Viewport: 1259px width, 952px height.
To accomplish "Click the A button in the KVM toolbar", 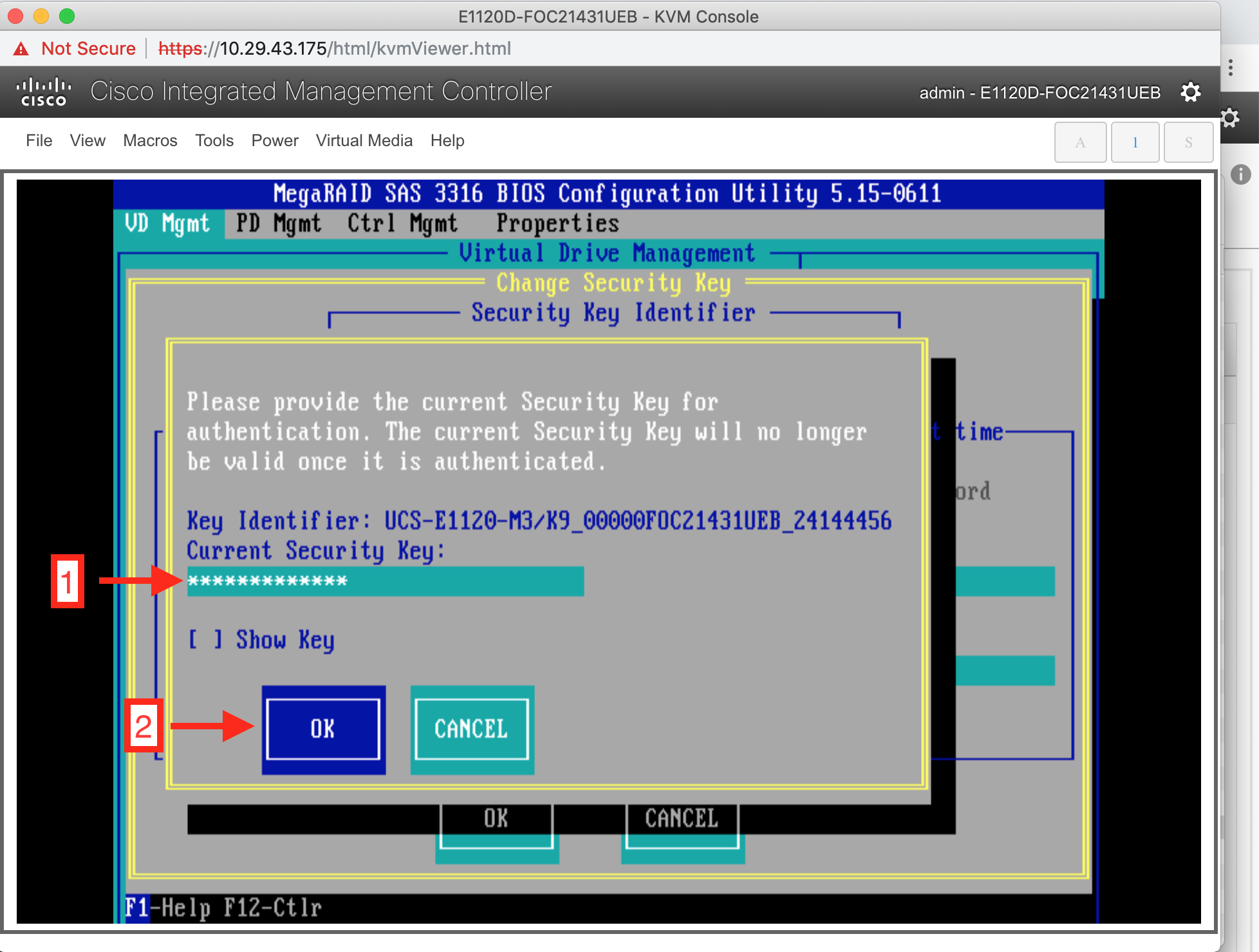I will point(1080,142).
